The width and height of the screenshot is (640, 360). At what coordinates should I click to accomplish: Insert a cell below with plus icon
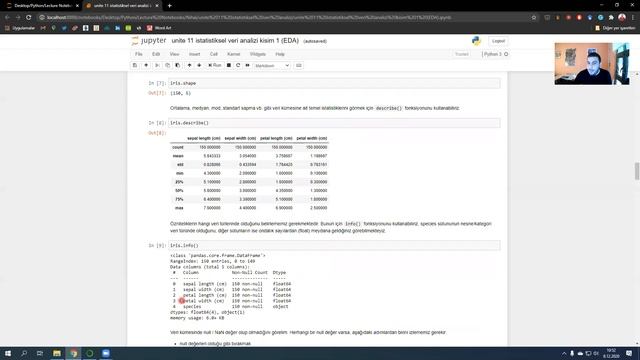(146, 65)
